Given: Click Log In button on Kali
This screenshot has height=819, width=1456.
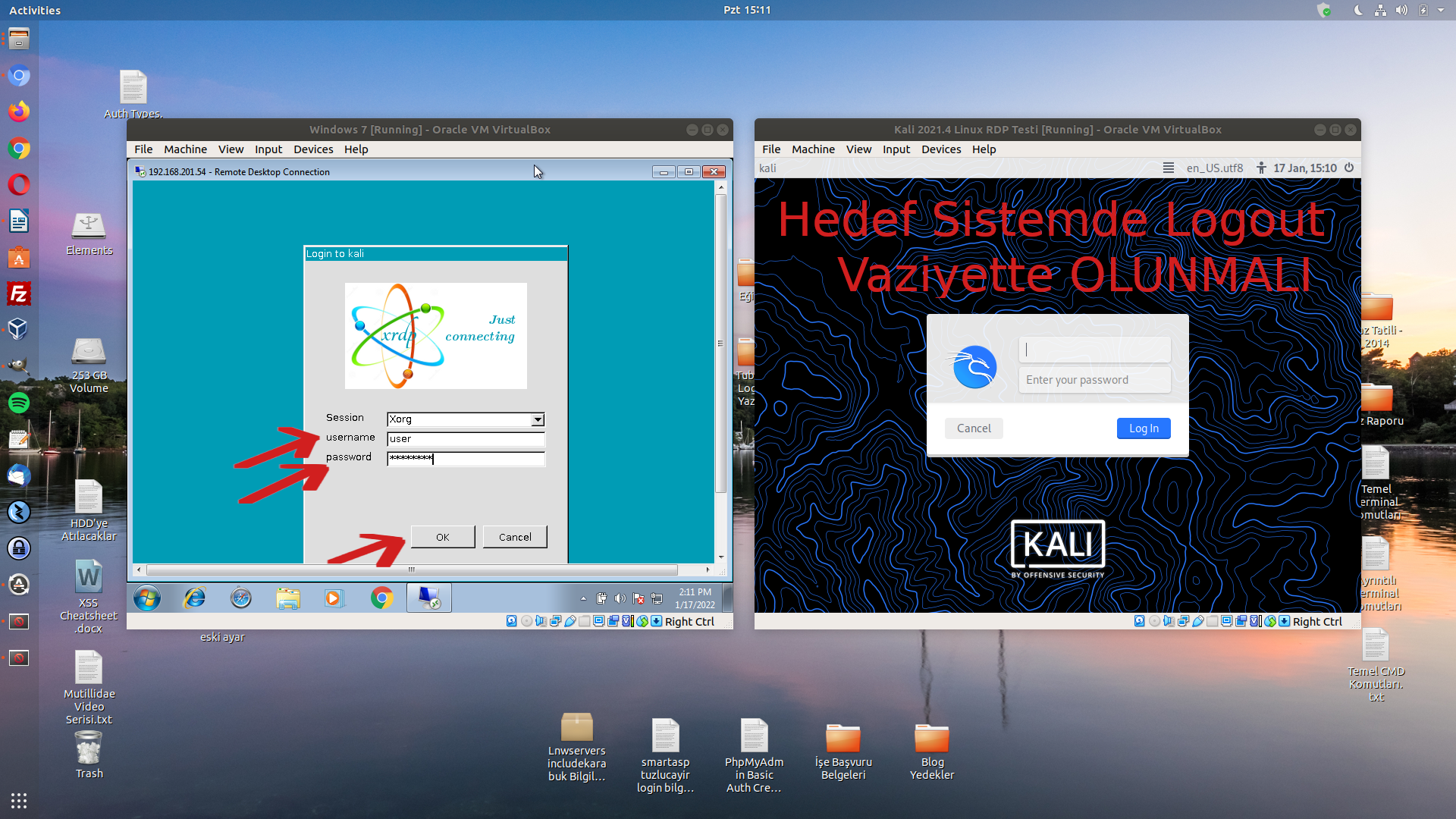Looking at the screenshot, I should (x=1143, y=428).
